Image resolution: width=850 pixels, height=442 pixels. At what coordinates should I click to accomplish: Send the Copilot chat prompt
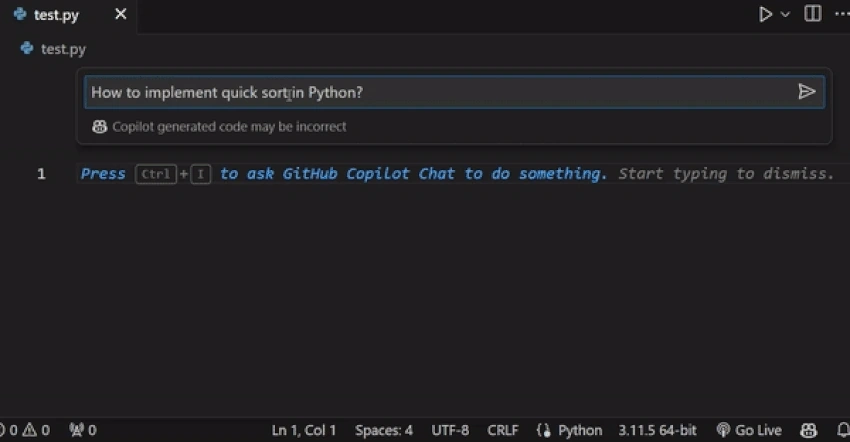(807, 92)
